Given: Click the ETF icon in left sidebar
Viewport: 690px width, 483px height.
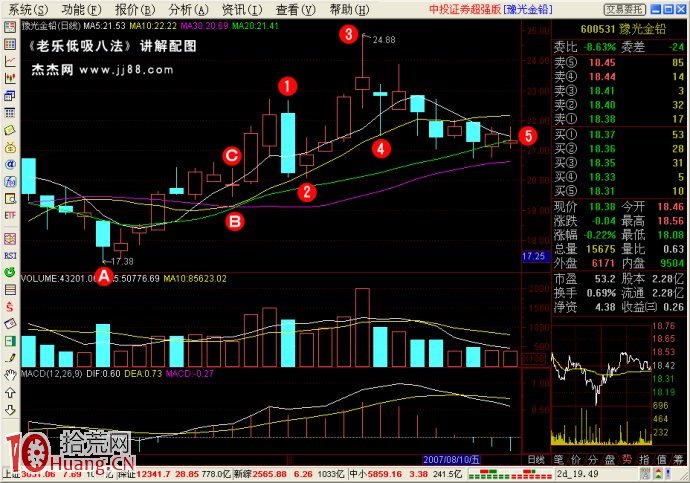Looking at the screenshot, I should 10,215.
